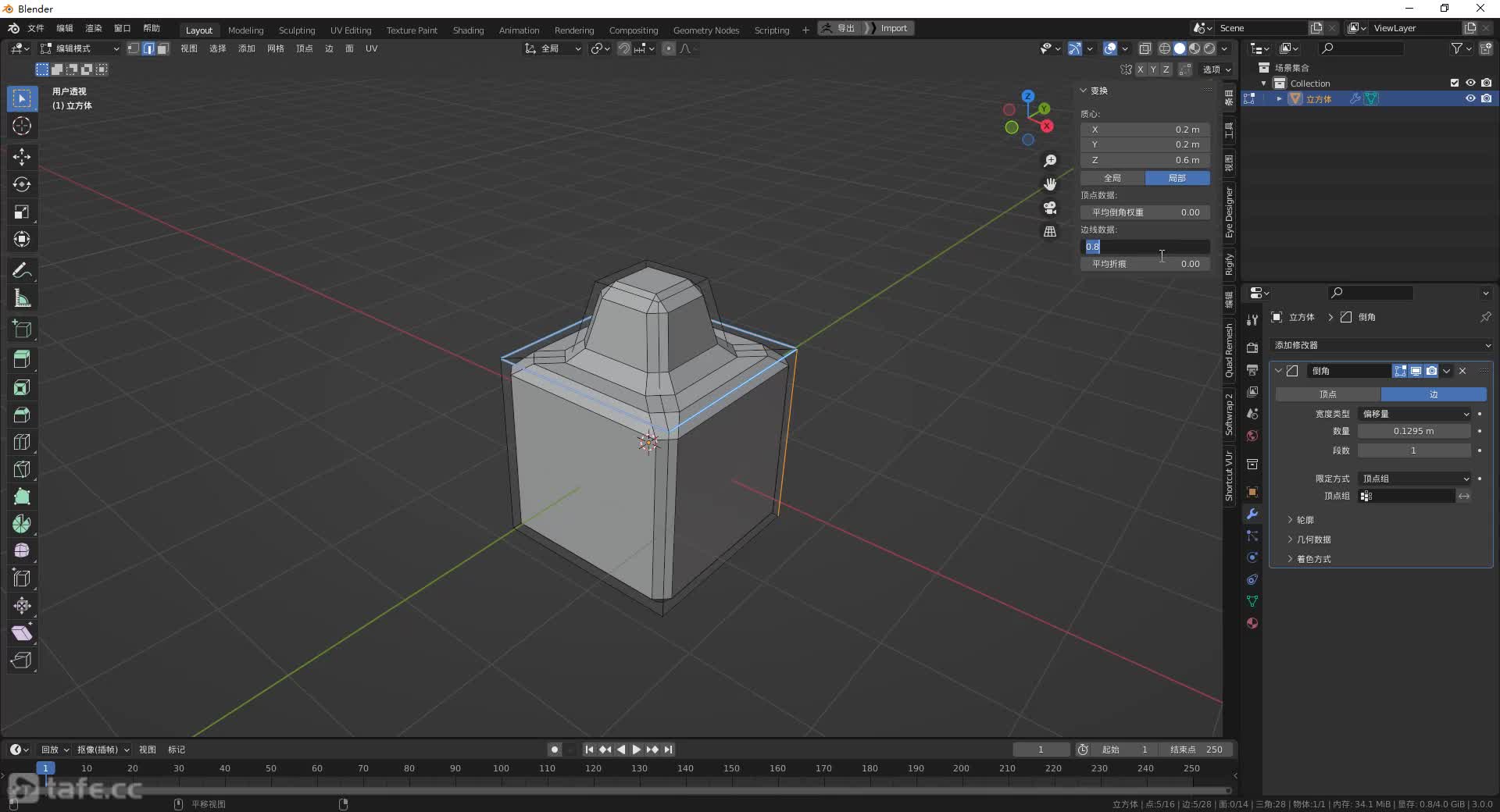The height and width of the screenshot is (812, 1500).
Task: Switch to the UV Editing workspace tab
Action: pos(351,30)
